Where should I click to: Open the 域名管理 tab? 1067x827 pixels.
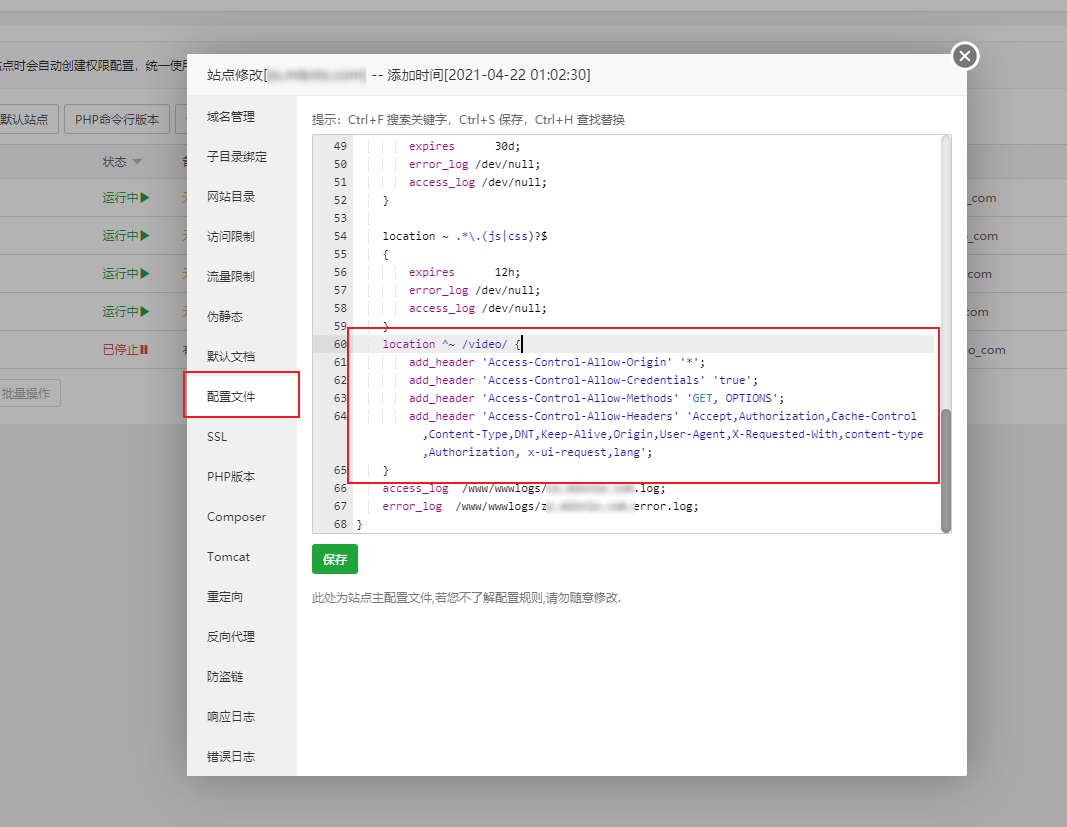pos(231,117)
